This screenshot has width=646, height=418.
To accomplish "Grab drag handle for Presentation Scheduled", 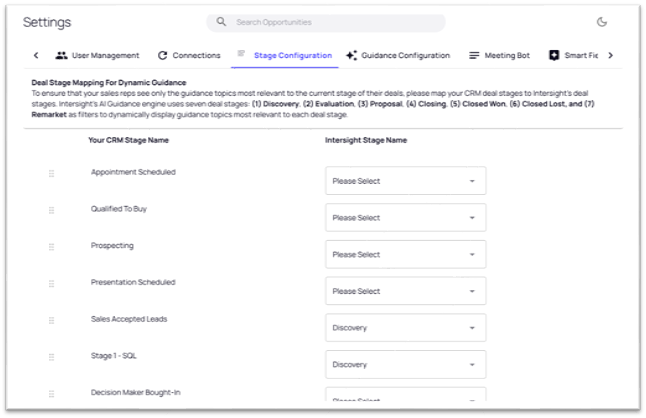I will pyautogui.click(x=51, y=283).
